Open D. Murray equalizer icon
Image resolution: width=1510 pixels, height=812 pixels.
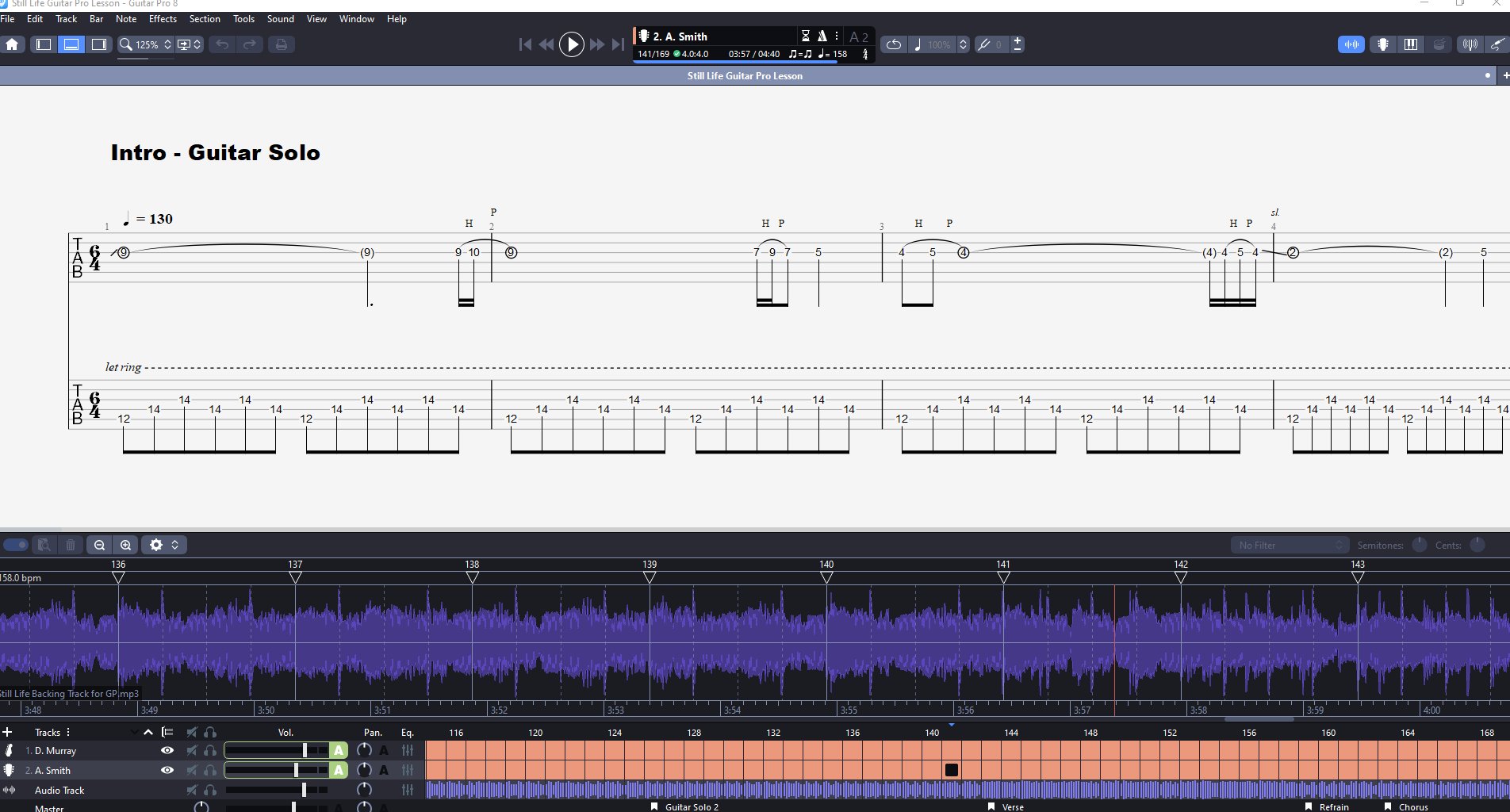408,750
